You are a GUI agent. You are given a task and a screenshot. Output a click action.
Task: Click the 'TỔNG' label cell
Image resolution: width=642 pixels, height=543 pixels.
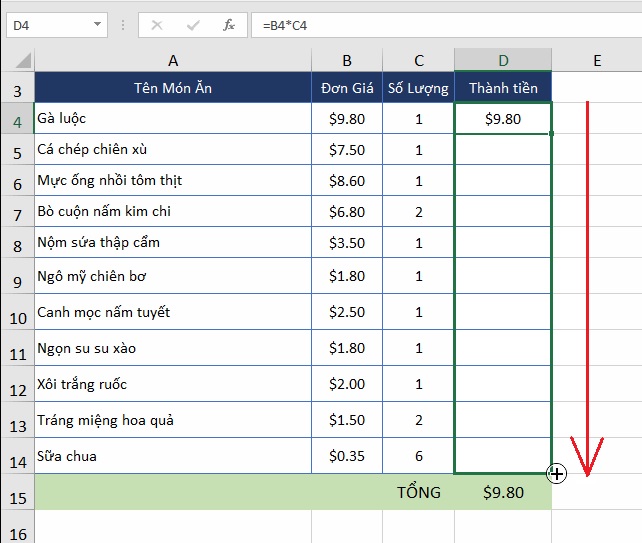pos(418,492)
